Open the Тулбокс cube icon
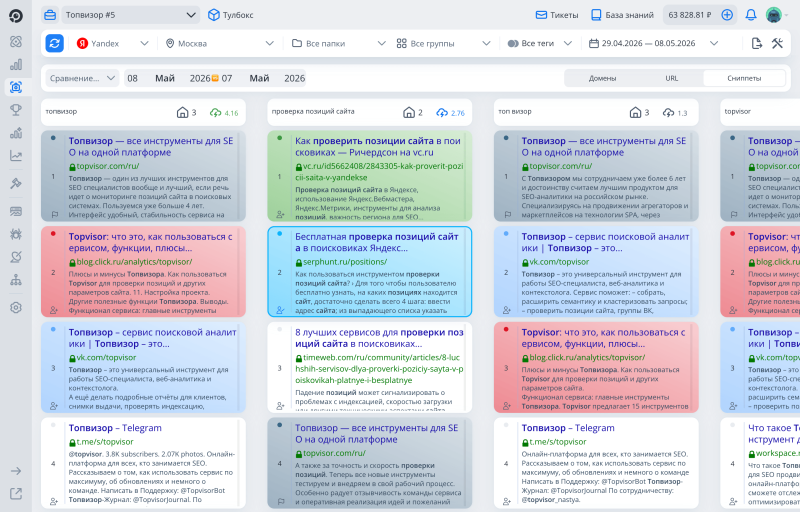This screenshot has height=512, width=800. pyautogui.click(x=214, y=15)
